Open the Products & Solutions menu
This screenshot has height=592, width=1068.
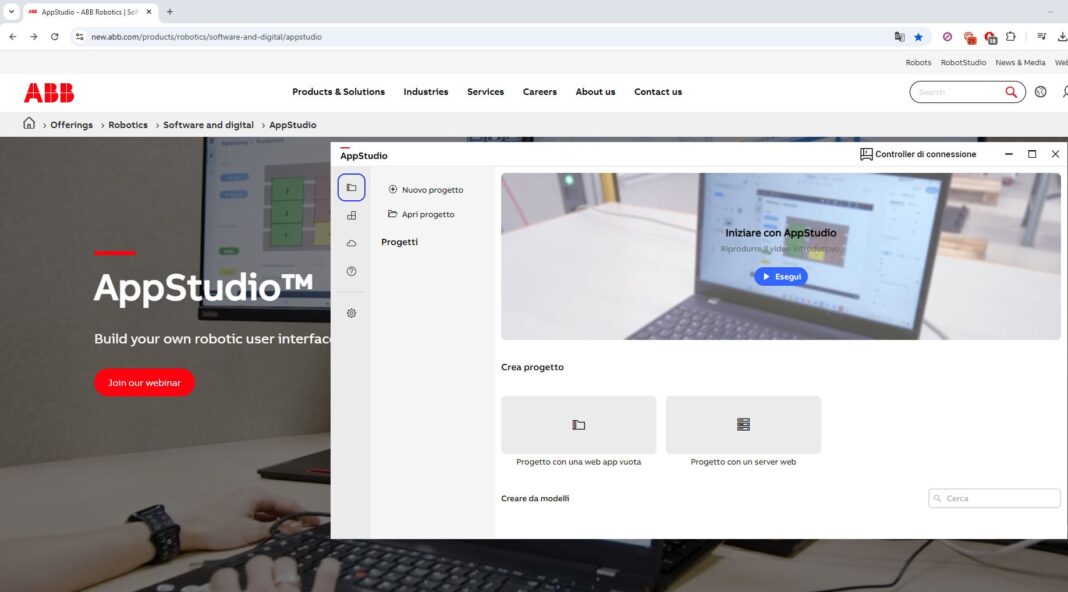coord(337,91)
